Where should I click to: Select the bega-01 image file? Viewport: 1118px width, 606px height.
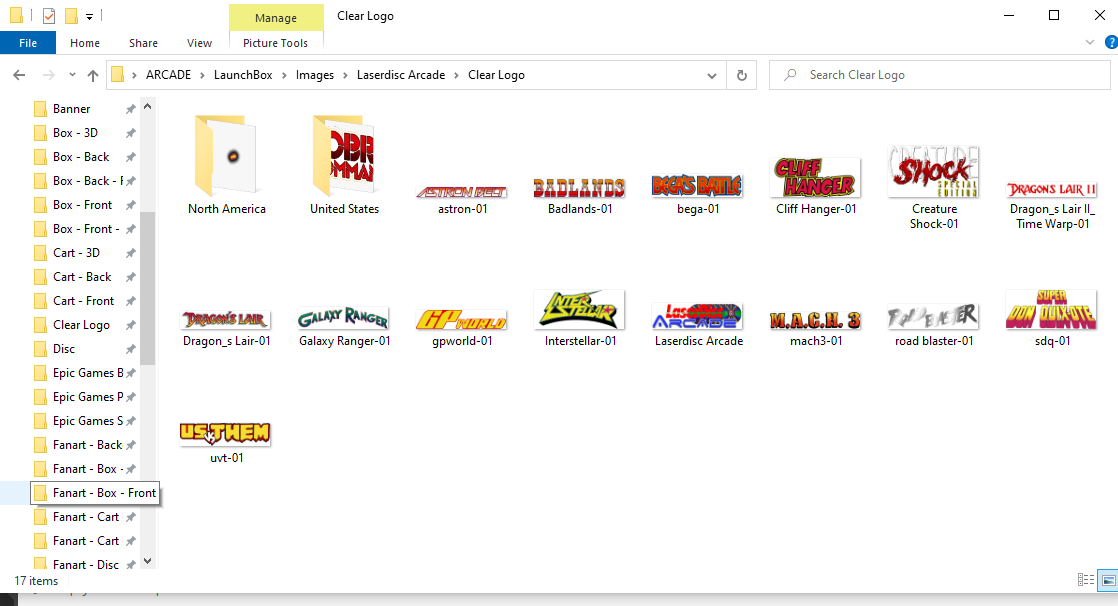698,194
